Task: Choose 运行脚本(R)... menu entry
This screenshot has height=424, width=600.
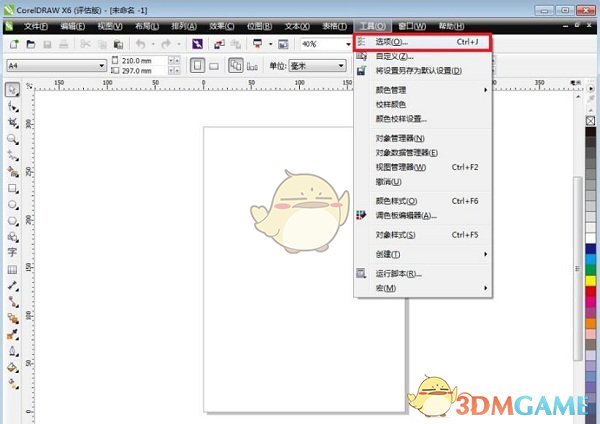Action: tap(423, 274)
